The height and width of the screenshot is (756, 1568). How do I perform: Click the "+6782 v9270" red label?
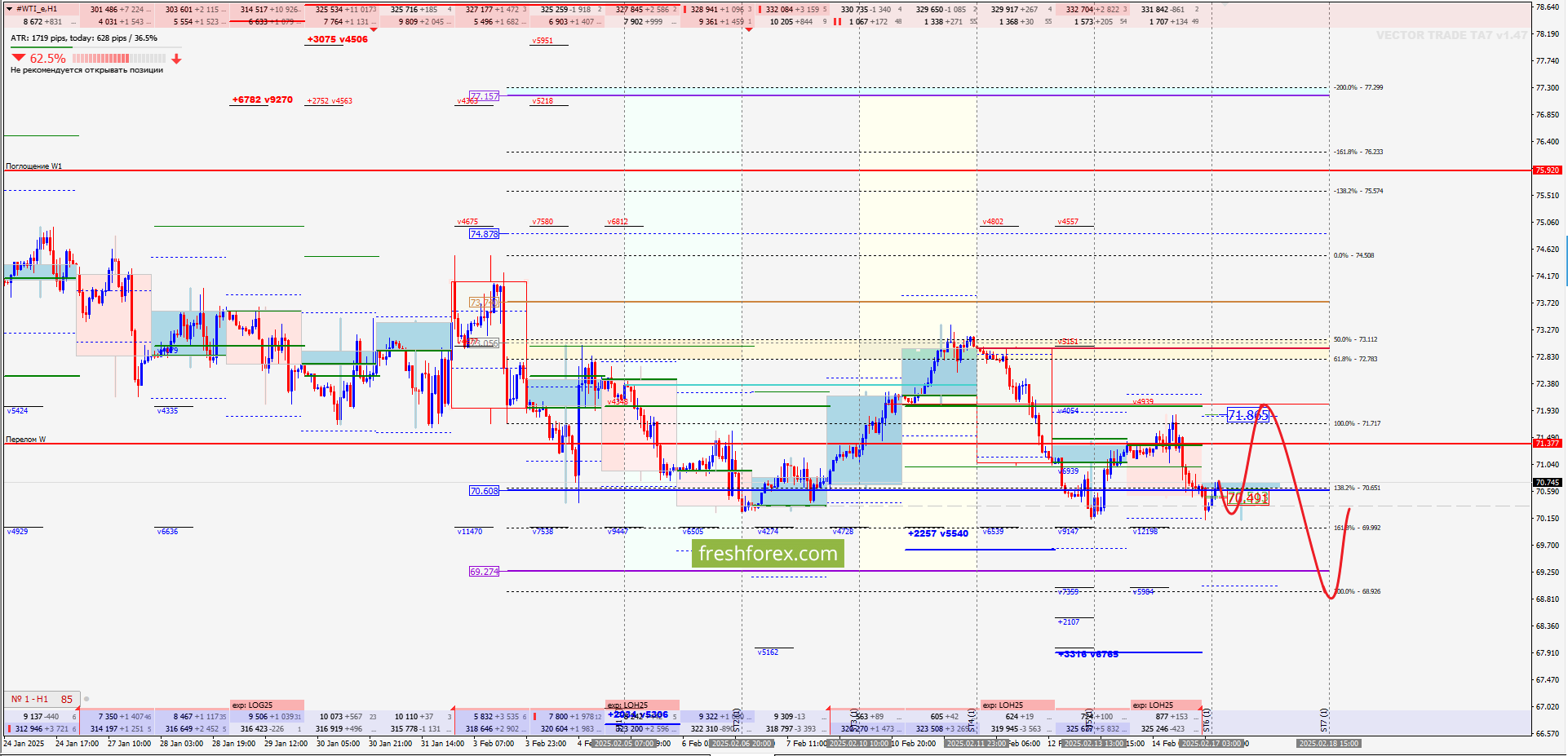263,99
